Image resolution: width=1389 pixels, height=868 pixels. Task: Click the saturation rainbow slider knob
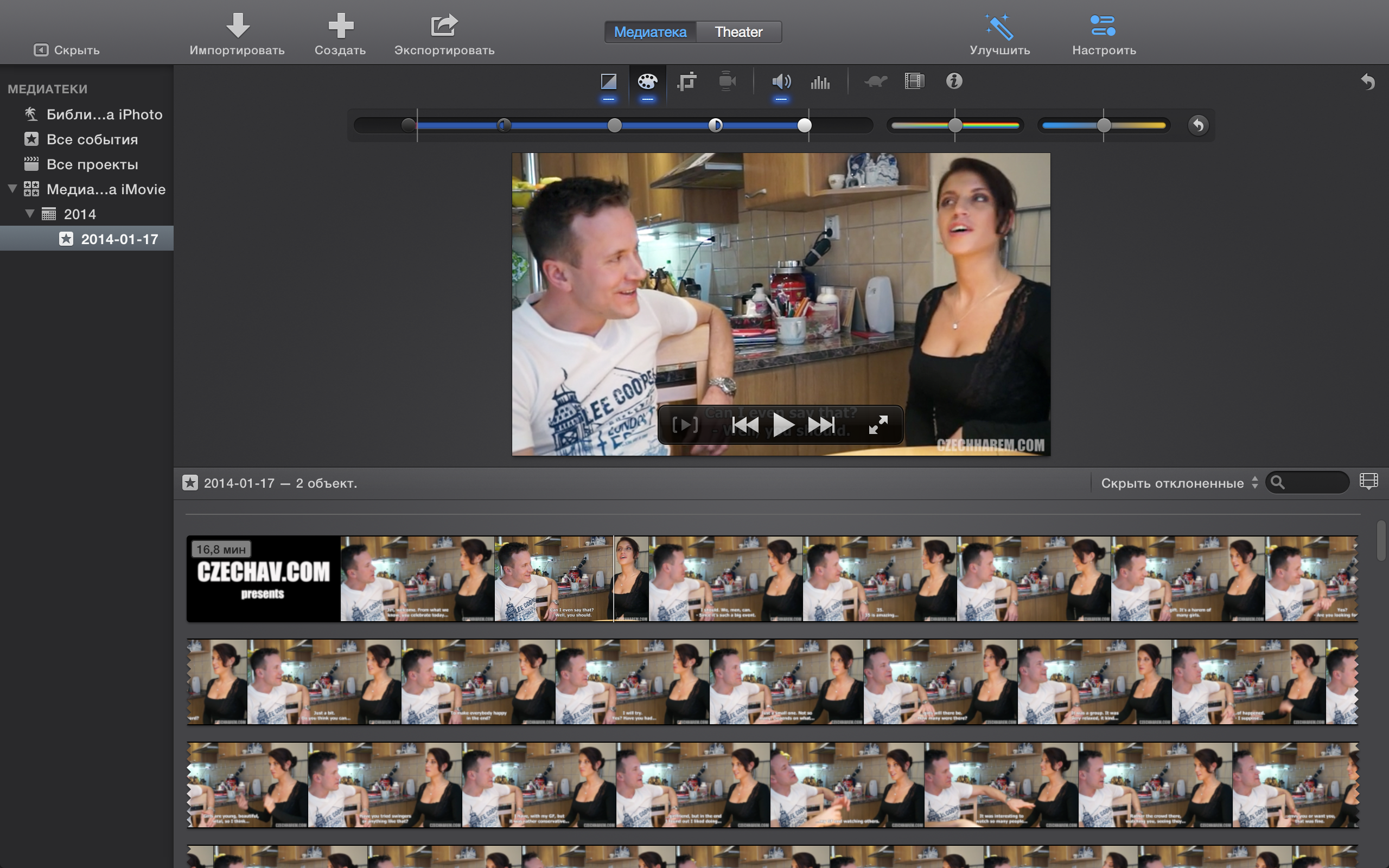point(955,125)
